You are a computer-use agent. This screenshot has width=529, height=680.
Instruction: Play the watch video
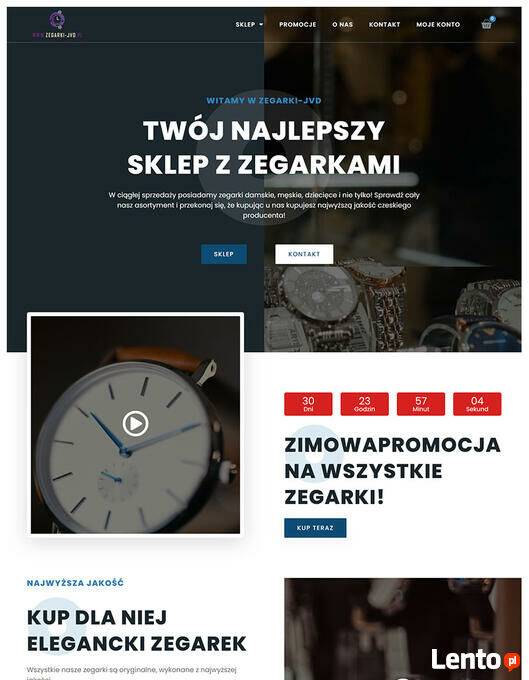point(135,423)
